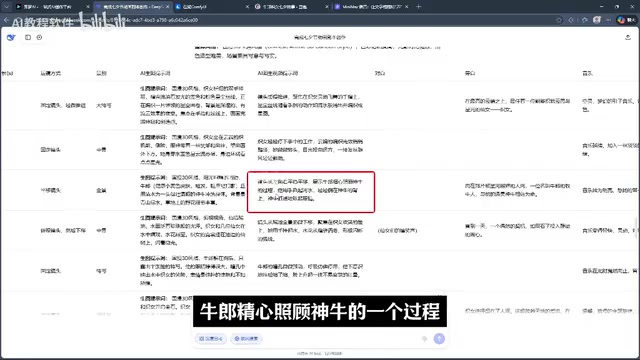Click the 旁白 column header
The image size is (640, 360).
(x=470, y=73)
